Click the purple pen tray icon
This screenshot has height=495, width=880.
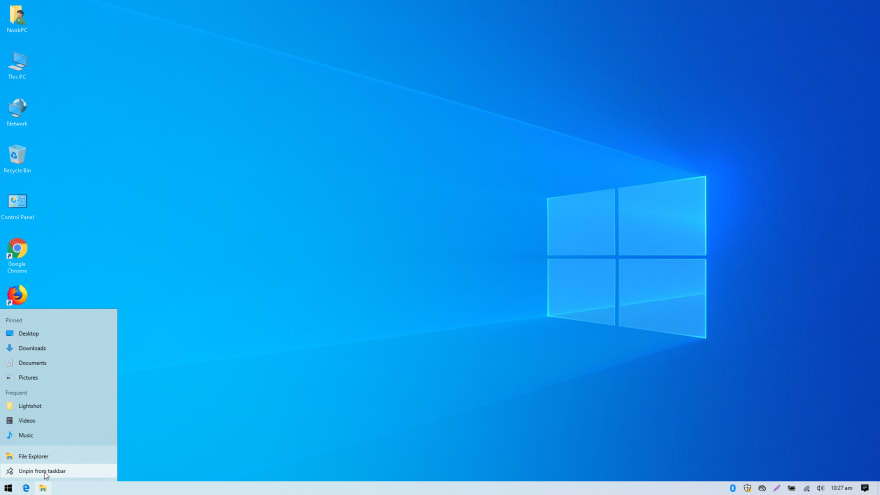point(777,488)
